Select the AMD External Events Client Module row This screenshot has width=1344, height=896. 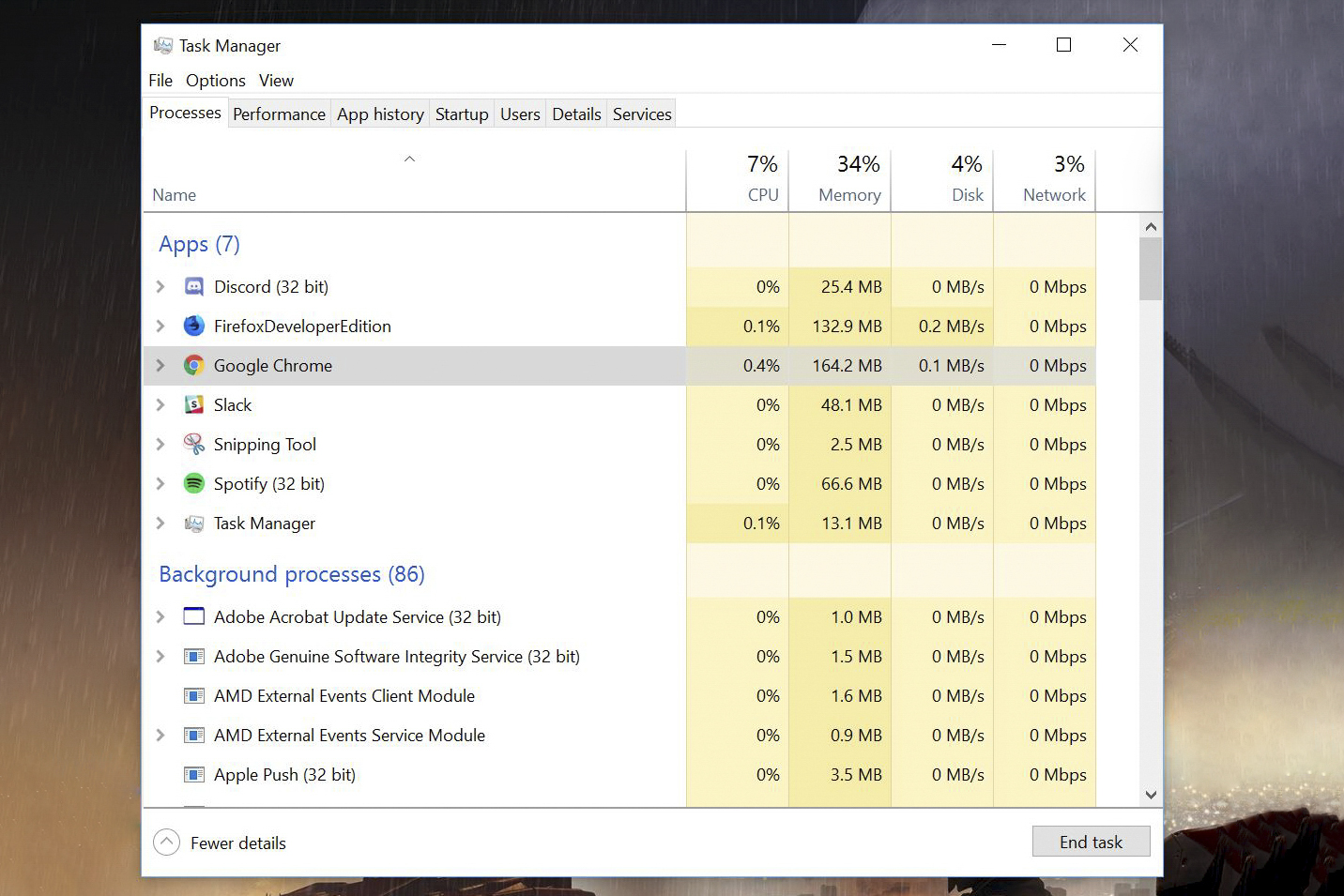point(619,696)
